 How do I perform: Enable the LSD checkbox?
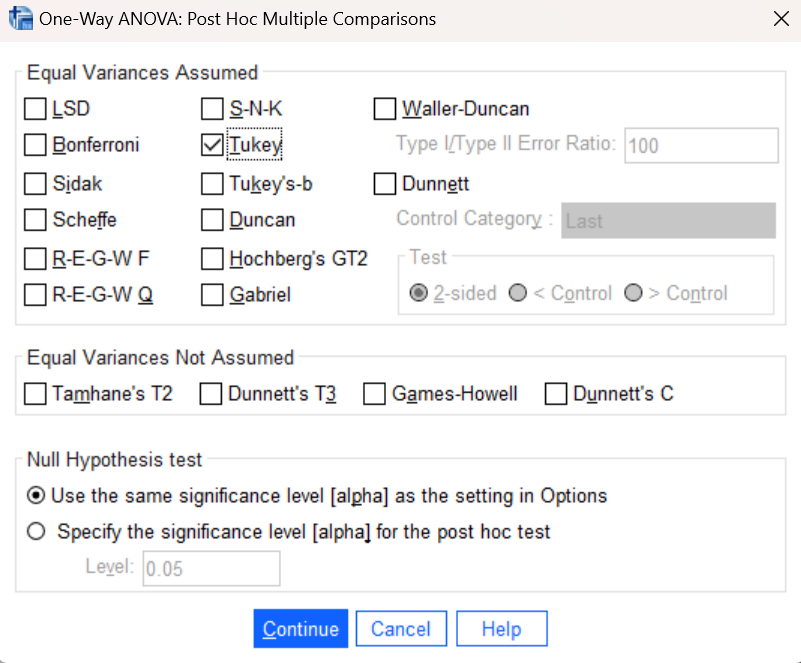pos(35,109)
